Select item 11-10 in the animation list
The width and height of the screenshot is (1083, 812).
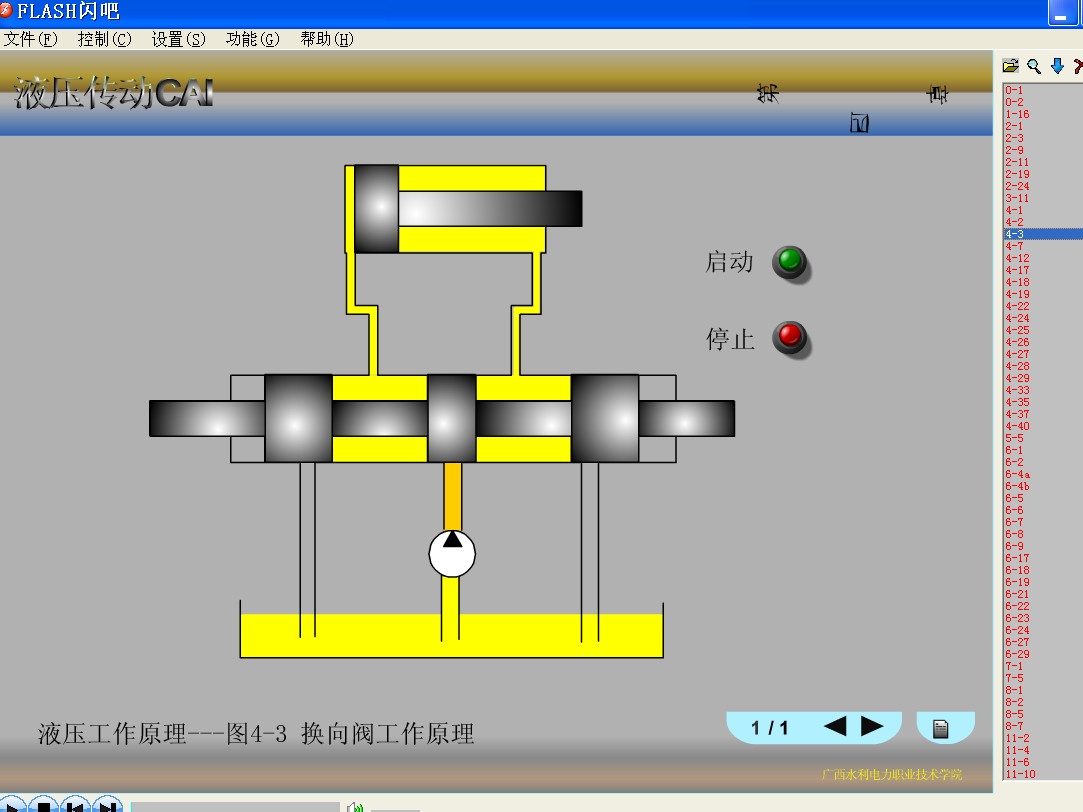pyautogui.click(x=1020, y=774)
